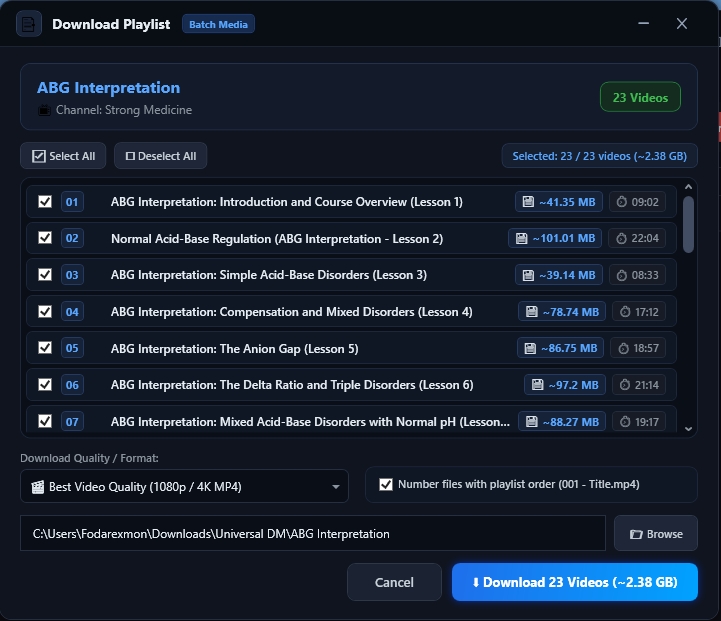The image size is (721, 621).
Task: Click the number badge 03
Action: (x=72, y=275)
